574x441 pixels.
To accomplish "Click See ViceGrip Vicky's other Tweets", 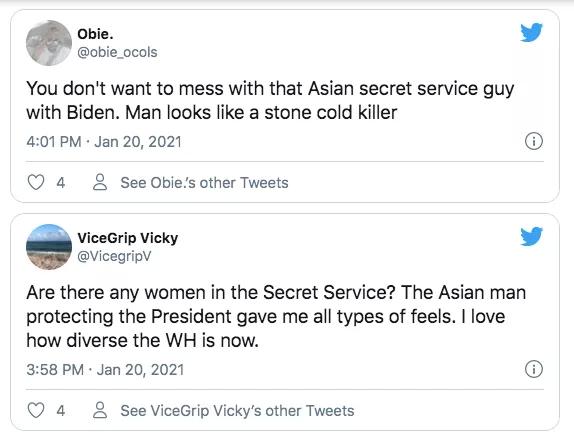I will (238, 411).
